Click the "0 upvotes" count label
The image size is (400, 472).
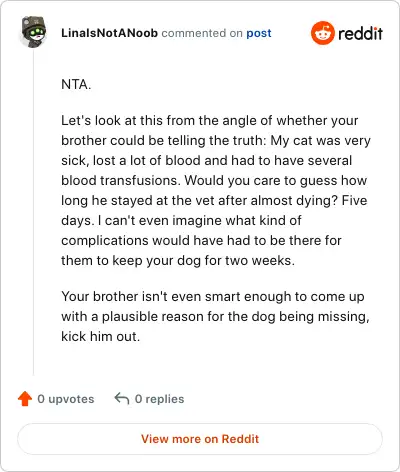click(x=66, y=399)
